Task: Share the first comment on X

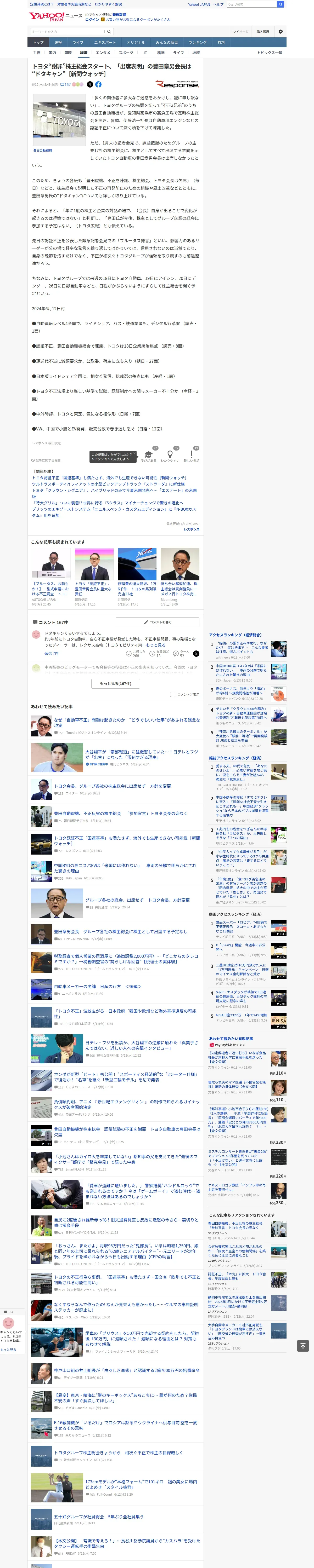Action: click(196, 654)
